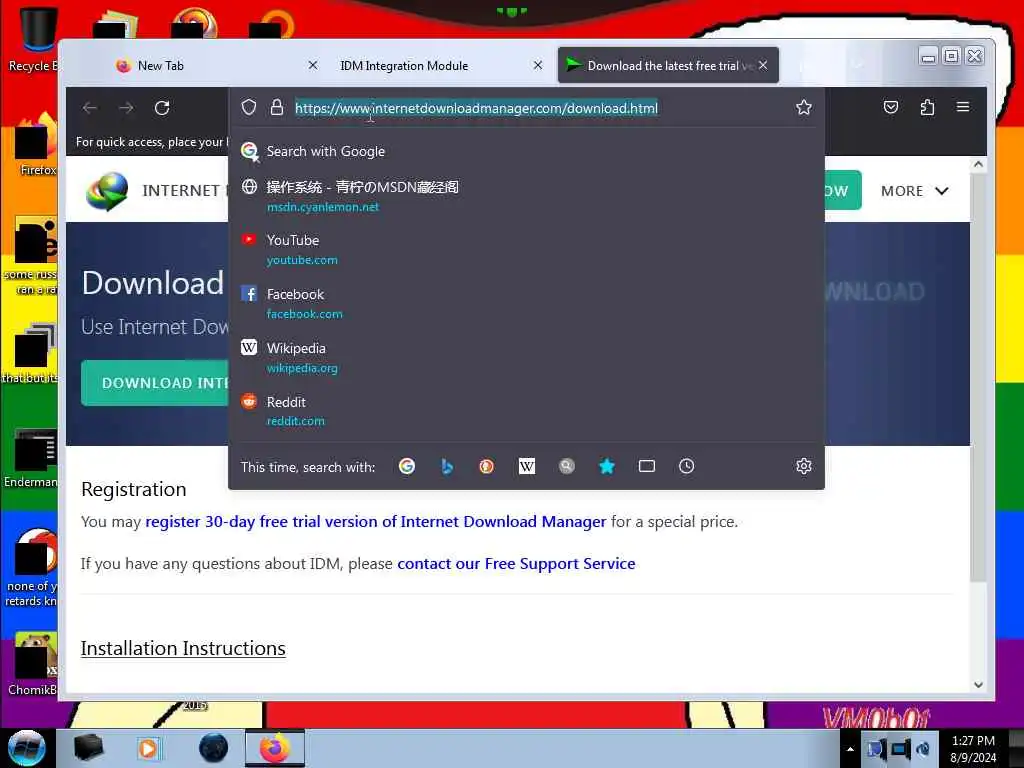
Task: Choose the Facebook suggestion
Action: [526, 303]
